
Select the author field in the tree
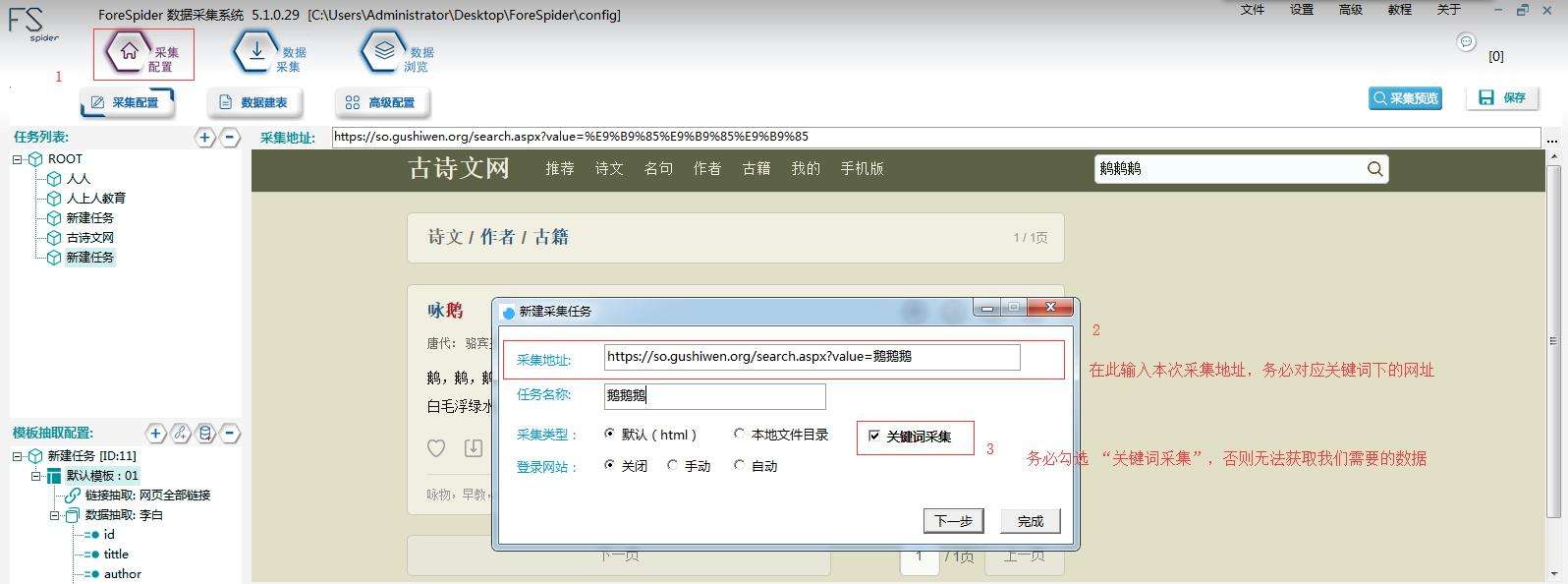click(123, 574)
